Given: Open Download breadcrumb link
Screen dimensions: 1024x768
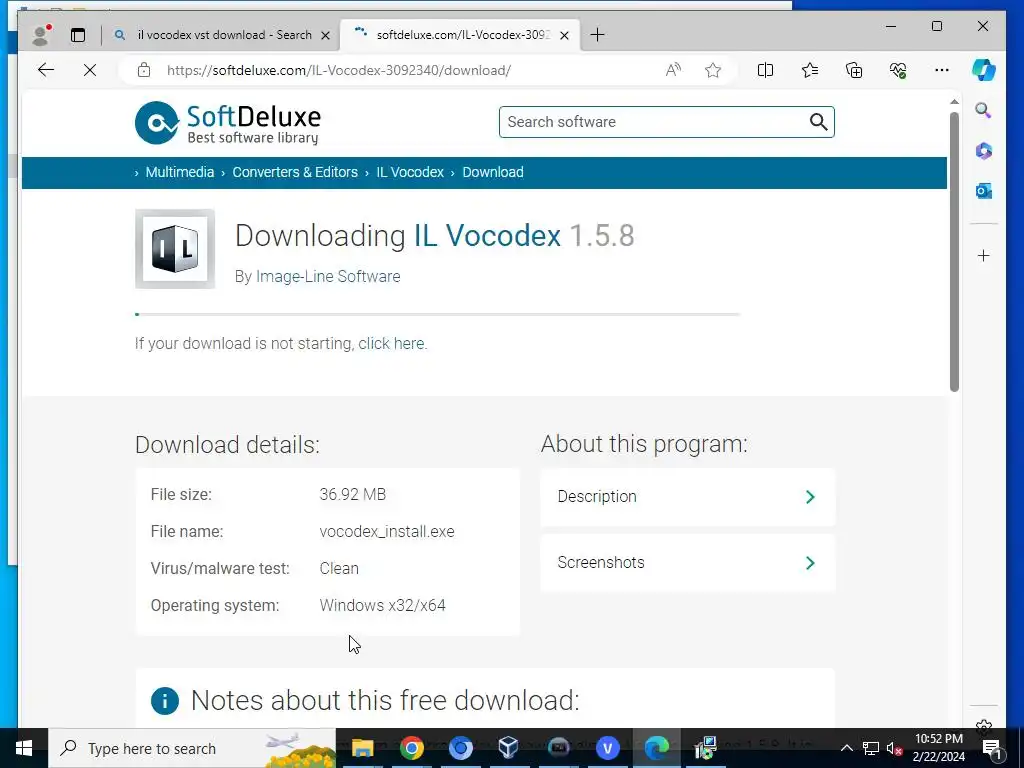Looking at the screenshot, I should click(493, 172).
